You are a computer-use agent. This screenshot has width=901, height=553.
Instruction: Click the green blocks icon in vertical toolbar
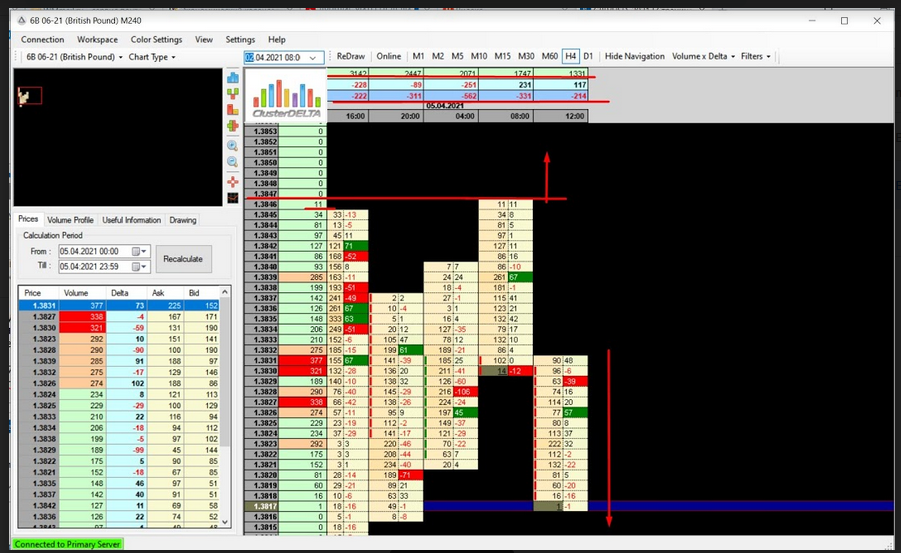[x=233, y=92]
